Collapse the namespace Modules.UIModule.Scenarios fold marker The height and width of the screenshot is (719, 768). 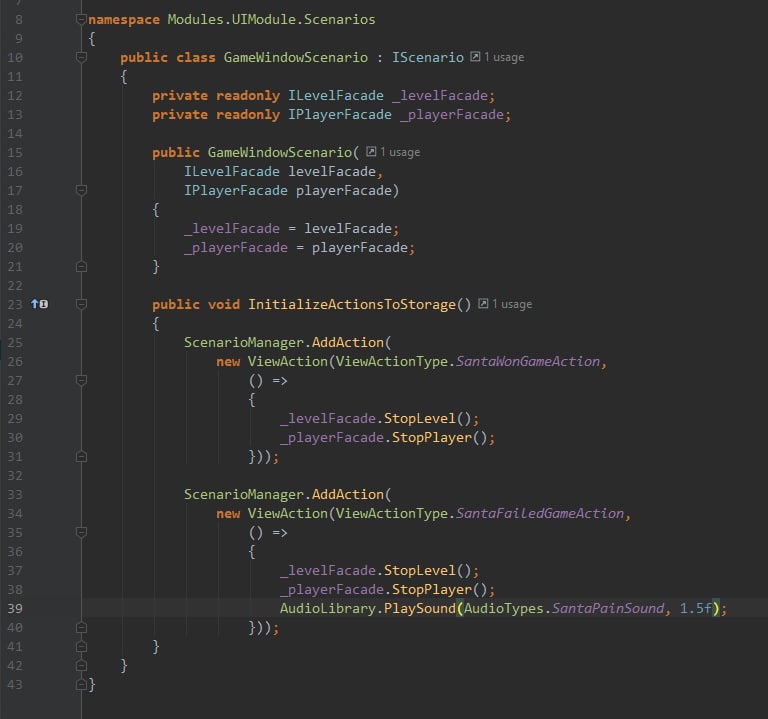click(81, 19)
